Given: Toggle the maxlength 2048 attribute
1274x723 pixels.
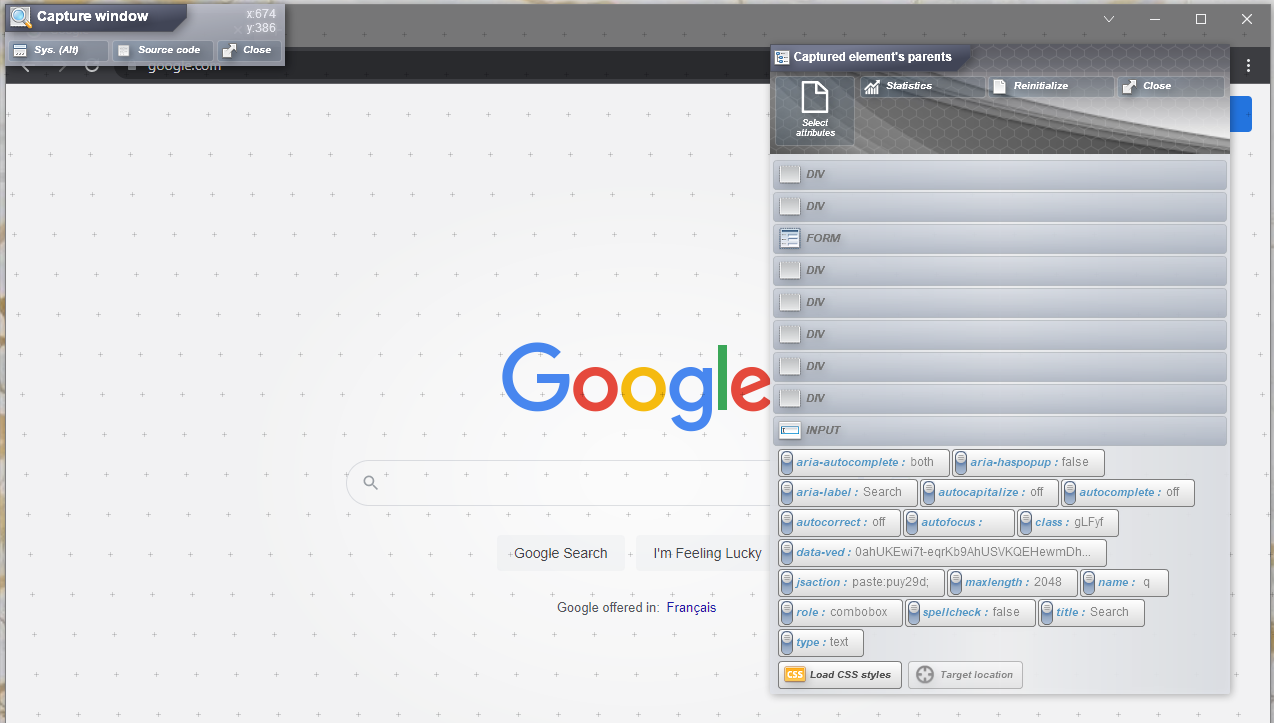Looking at the screenshot, I should pos(1012,583).
